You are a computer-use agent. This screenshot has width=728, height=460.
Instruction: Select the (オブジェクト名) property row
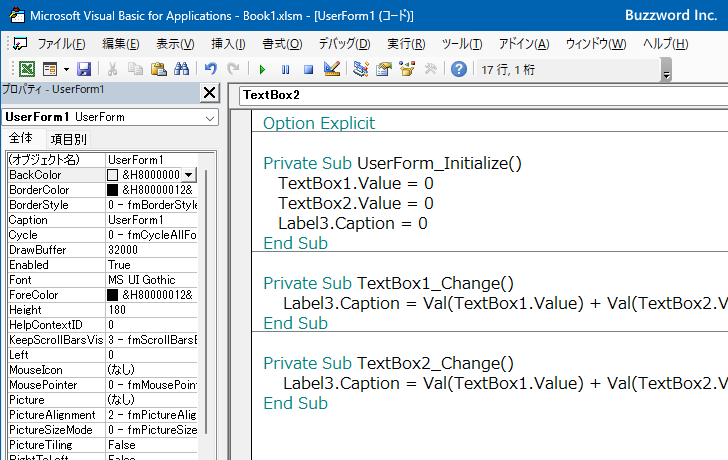click(x=103, y=160)
